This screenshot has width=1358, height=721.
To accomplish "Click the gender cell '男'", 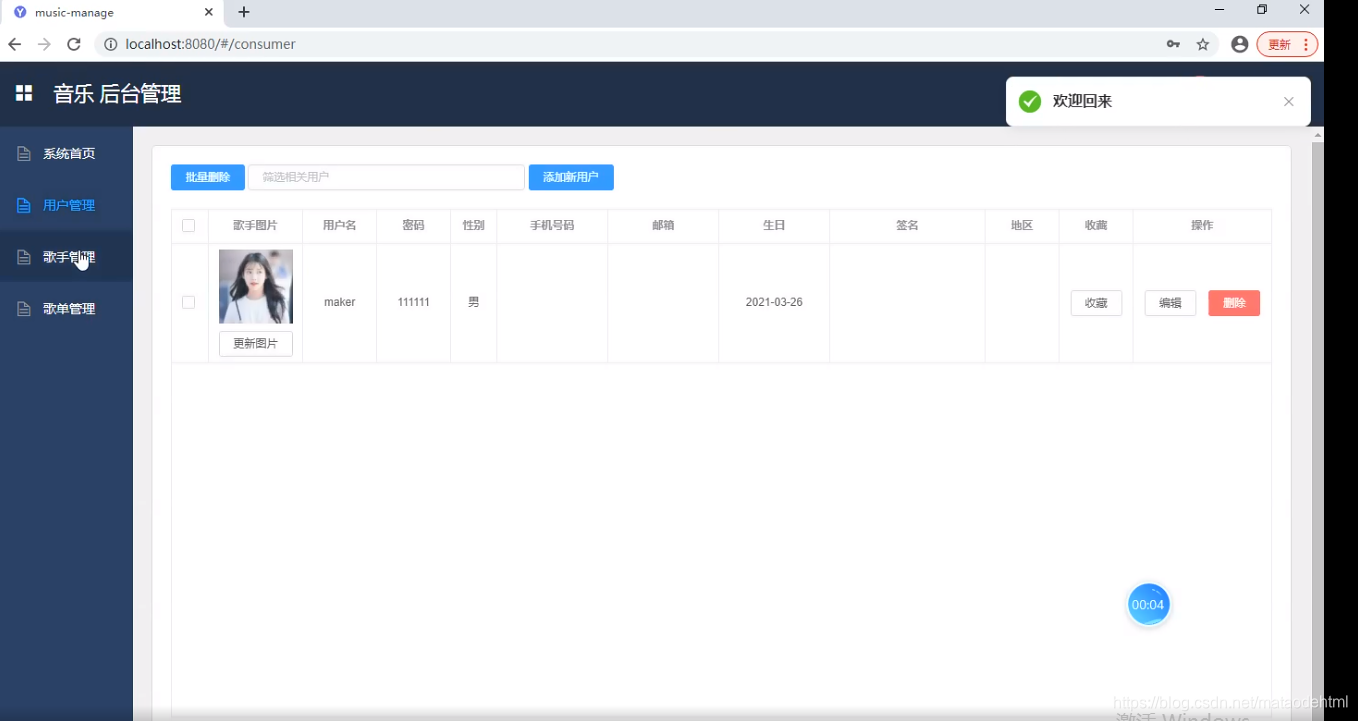I will [x=474, y=302].
